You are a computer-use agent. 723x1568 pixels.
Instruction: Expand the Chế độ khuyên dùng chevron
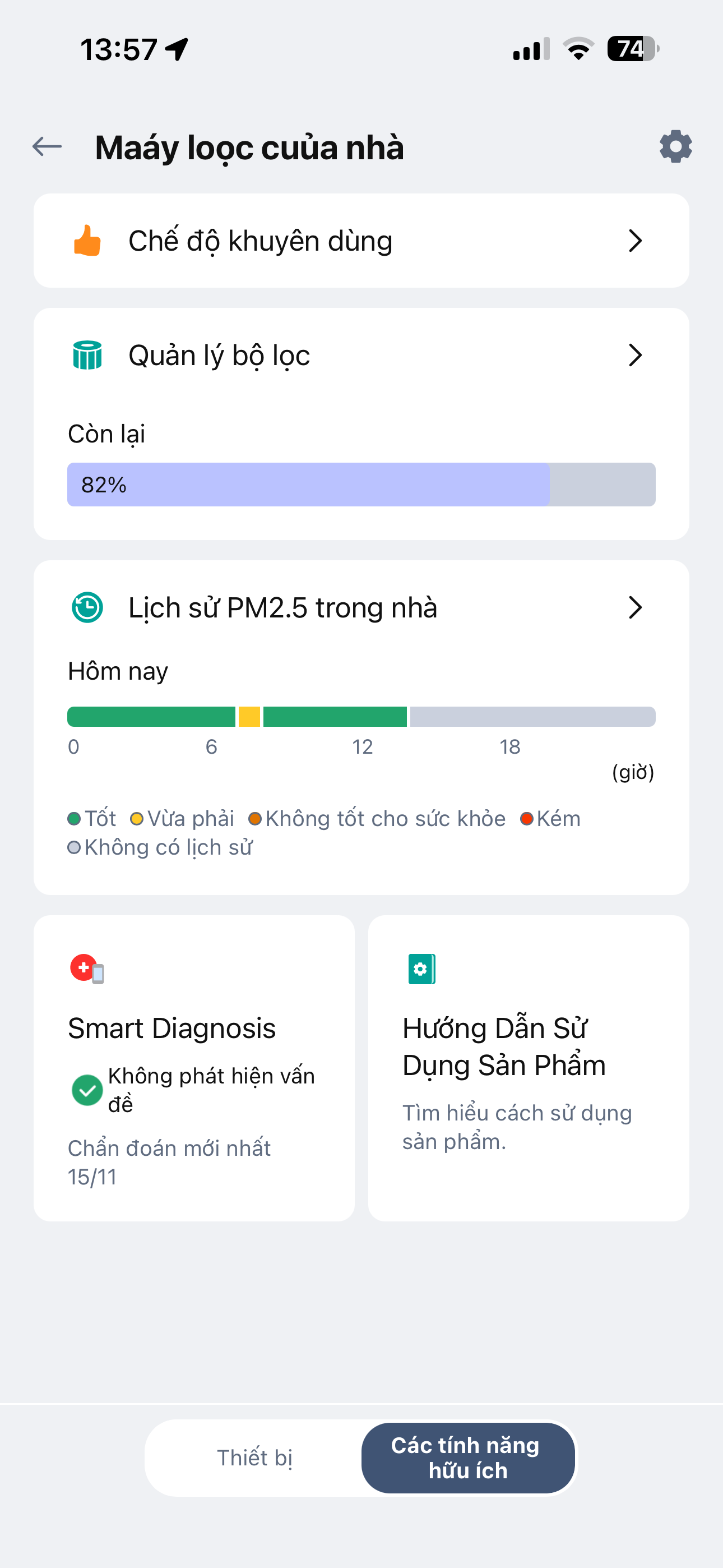point(635,241)
